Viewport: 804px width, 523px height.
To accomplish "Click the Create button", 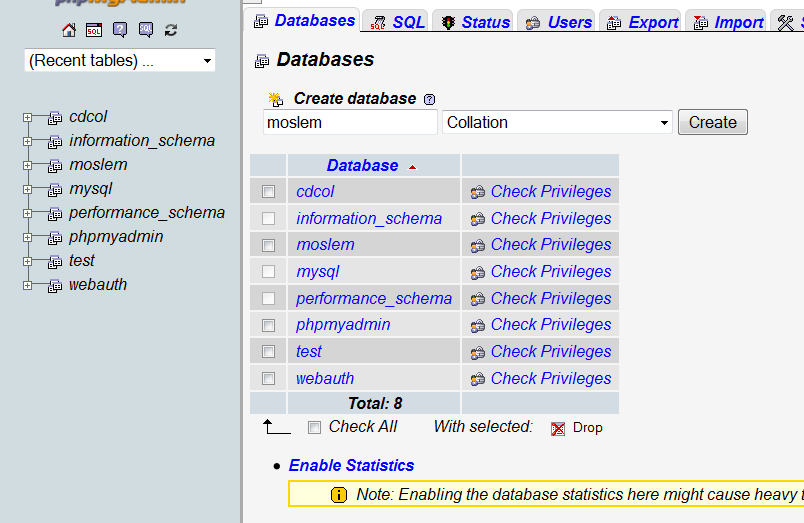I will tap(713, 123).
